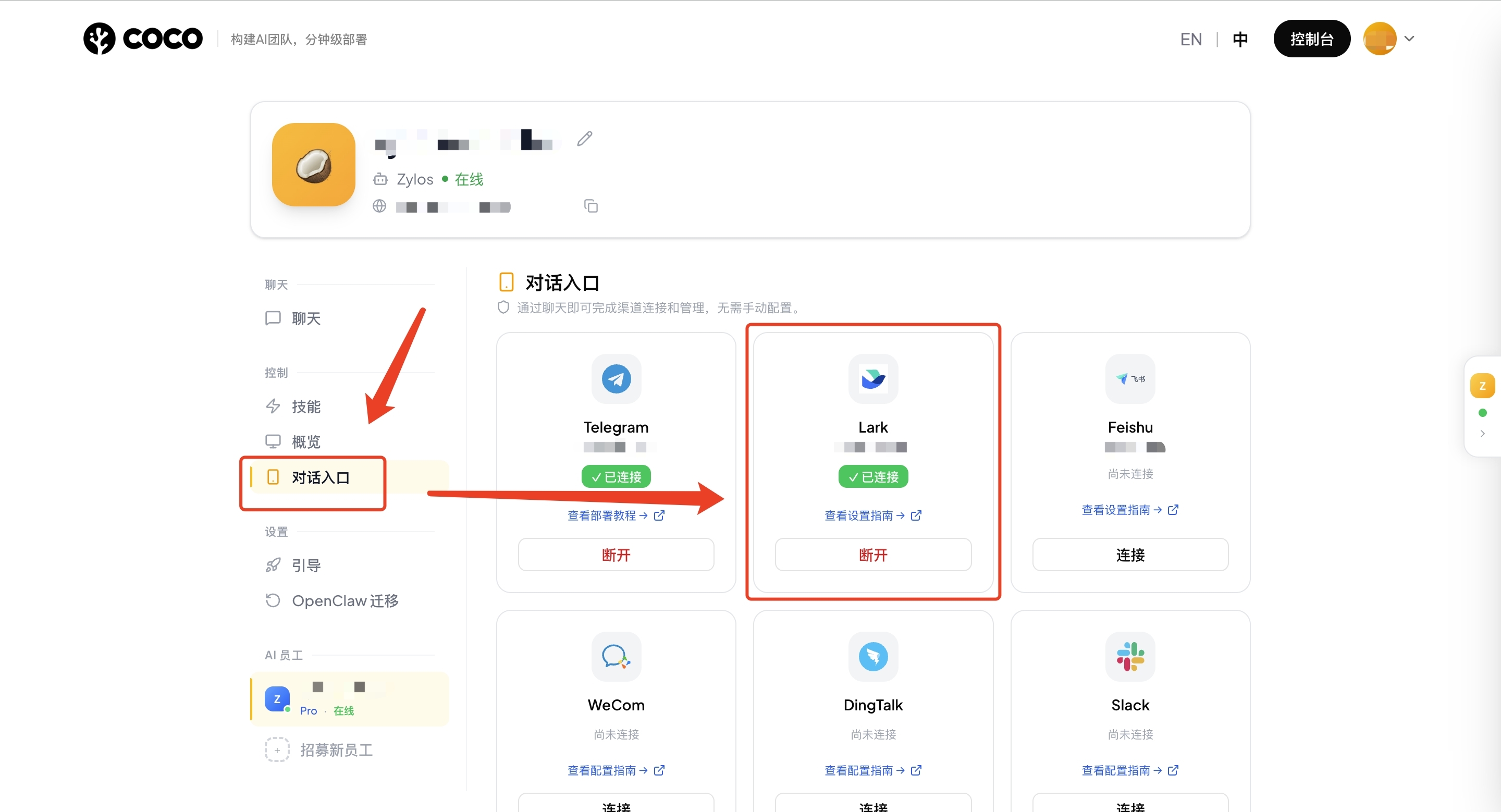Viewport: 1501px width, 812px height.
Task: Click the WeCom icon
Action: click(616, 657)
